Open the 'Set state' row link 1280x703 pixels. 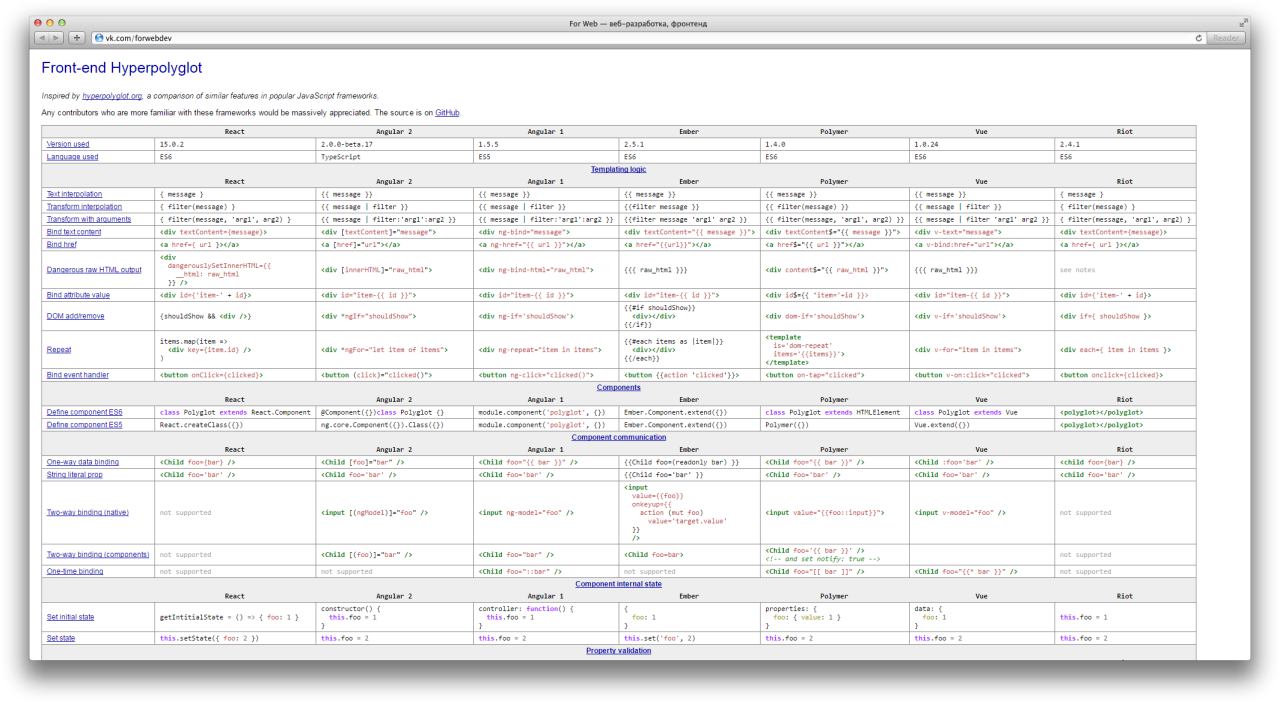coord(62,637)
